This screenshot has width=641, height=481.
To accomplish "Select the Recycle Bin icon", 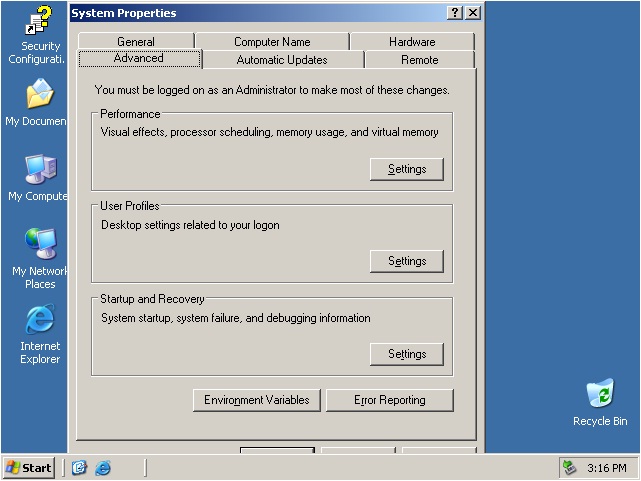I will [600, 394].
